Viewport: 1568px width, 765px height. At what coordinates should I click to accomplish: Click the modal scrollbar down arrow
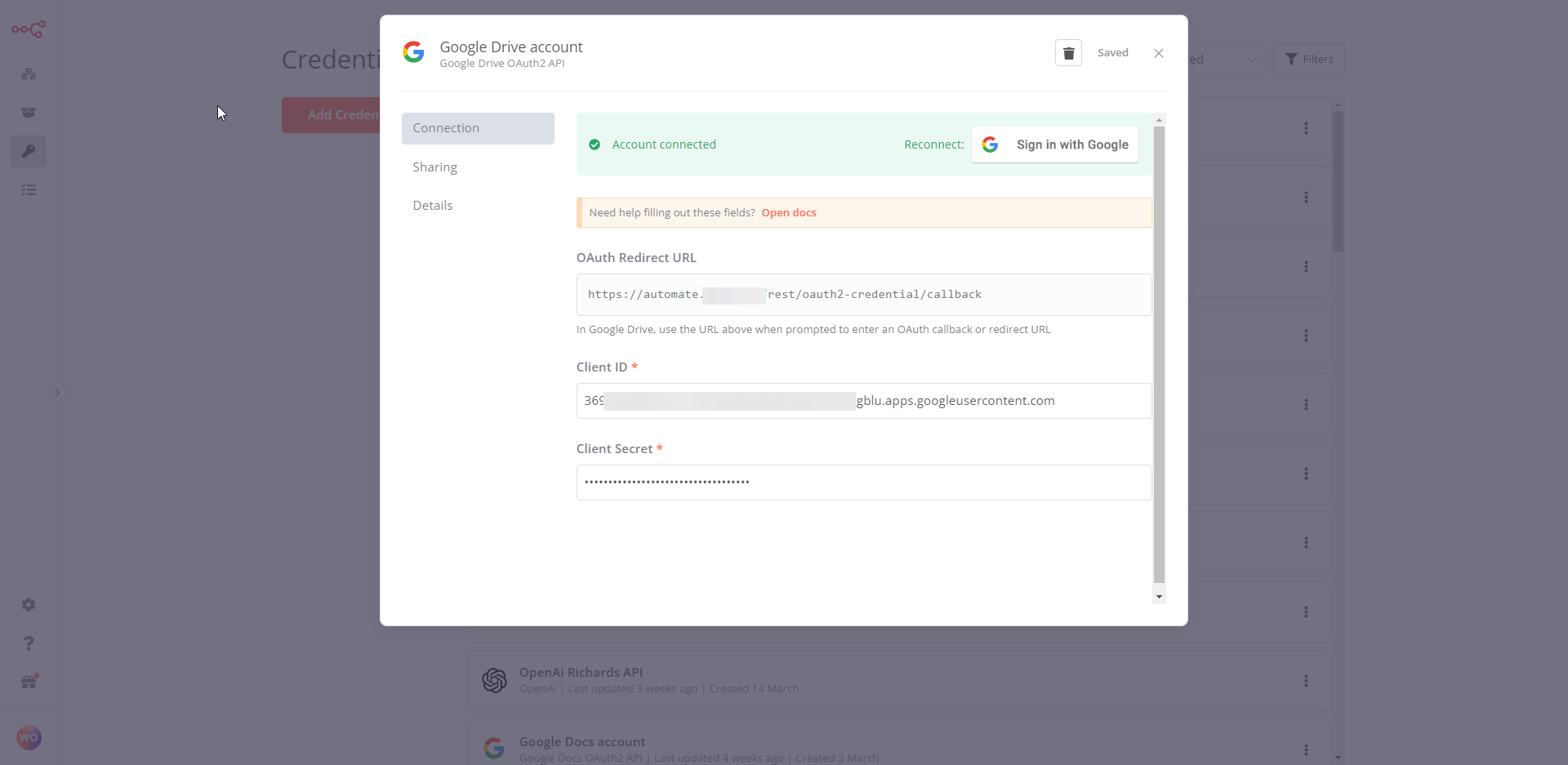pos(1159,597)
